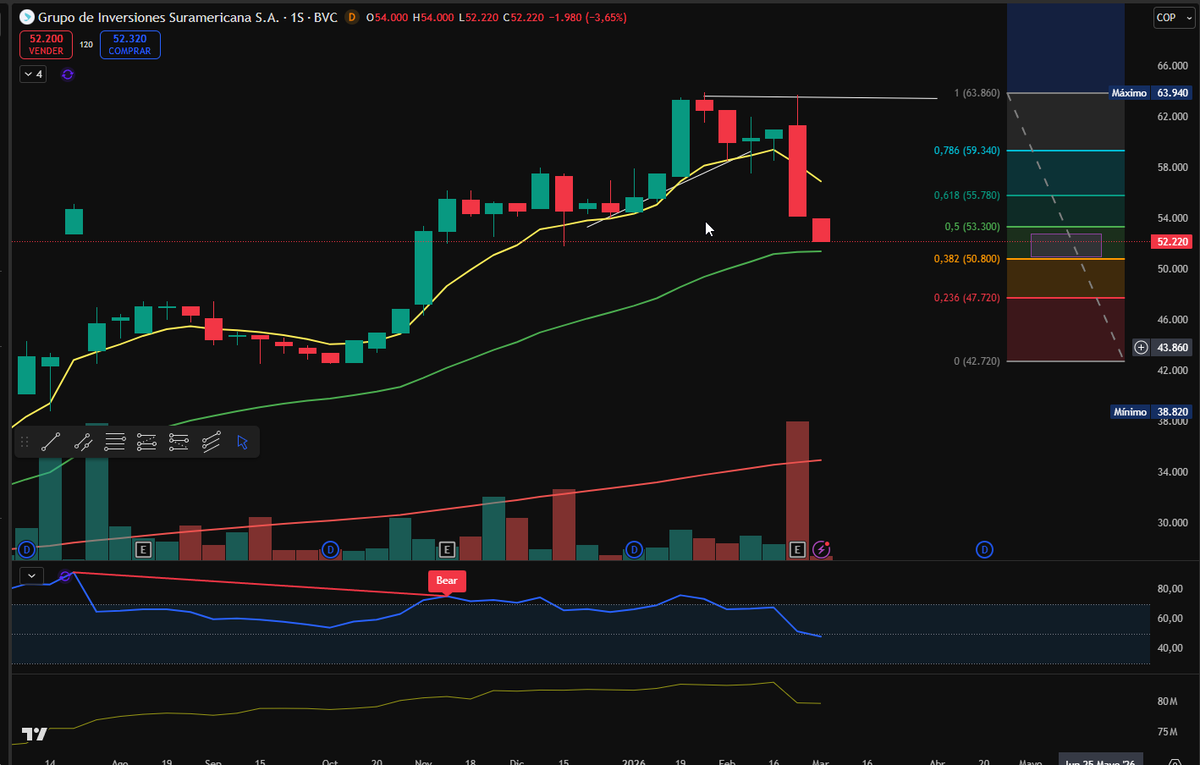
Task: Activate the blue arrow cursor tool
Action: (x=242, y=442)
